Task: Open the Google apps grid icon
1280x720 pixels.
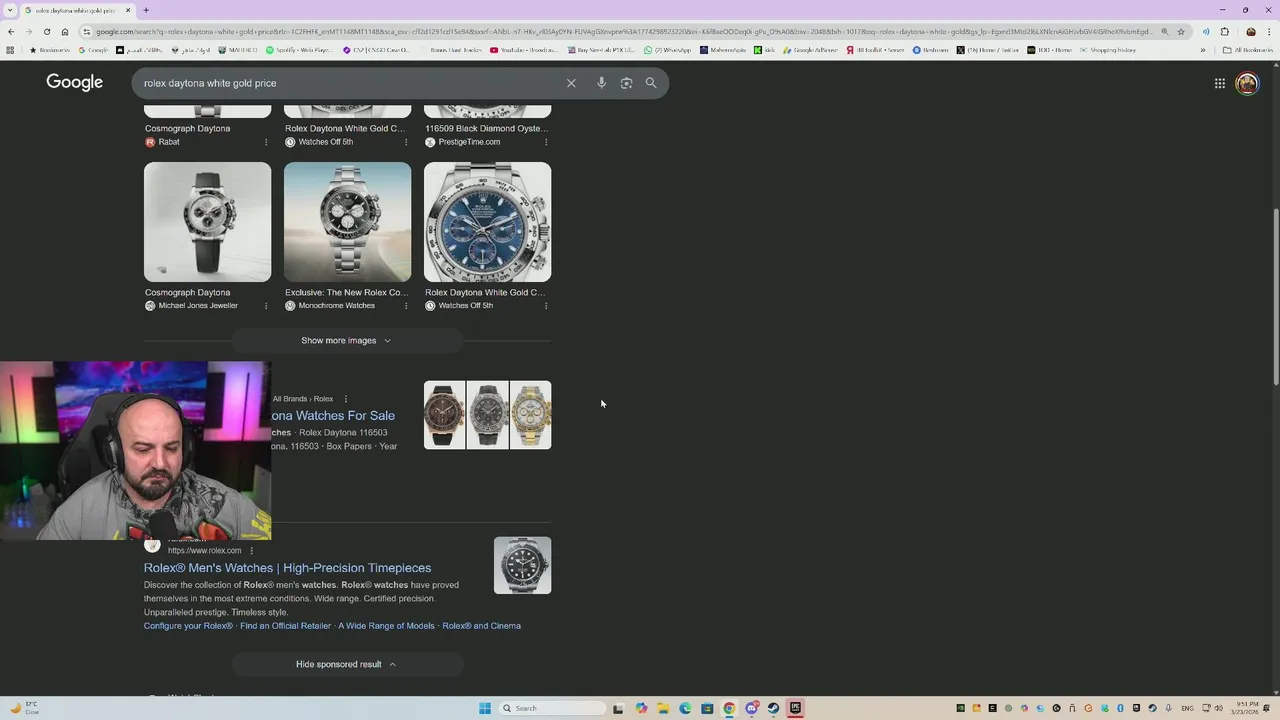Action: [x=1220, y=83]
